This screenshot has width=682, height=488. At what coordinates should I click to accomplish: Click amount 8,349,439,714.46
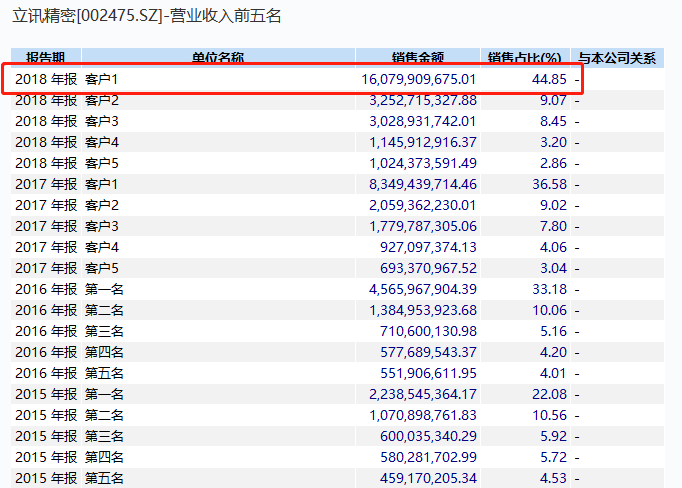tap(423, 184)
